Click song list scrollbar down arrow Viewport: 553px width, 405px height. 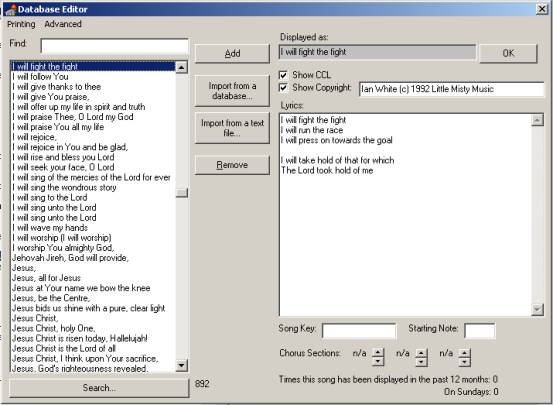click(x=182, y=365)
